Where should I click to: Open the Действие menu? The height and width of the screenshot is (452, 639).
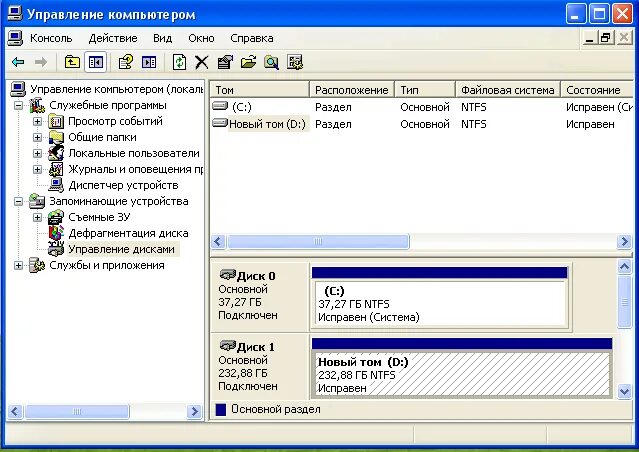pos(113,38)
